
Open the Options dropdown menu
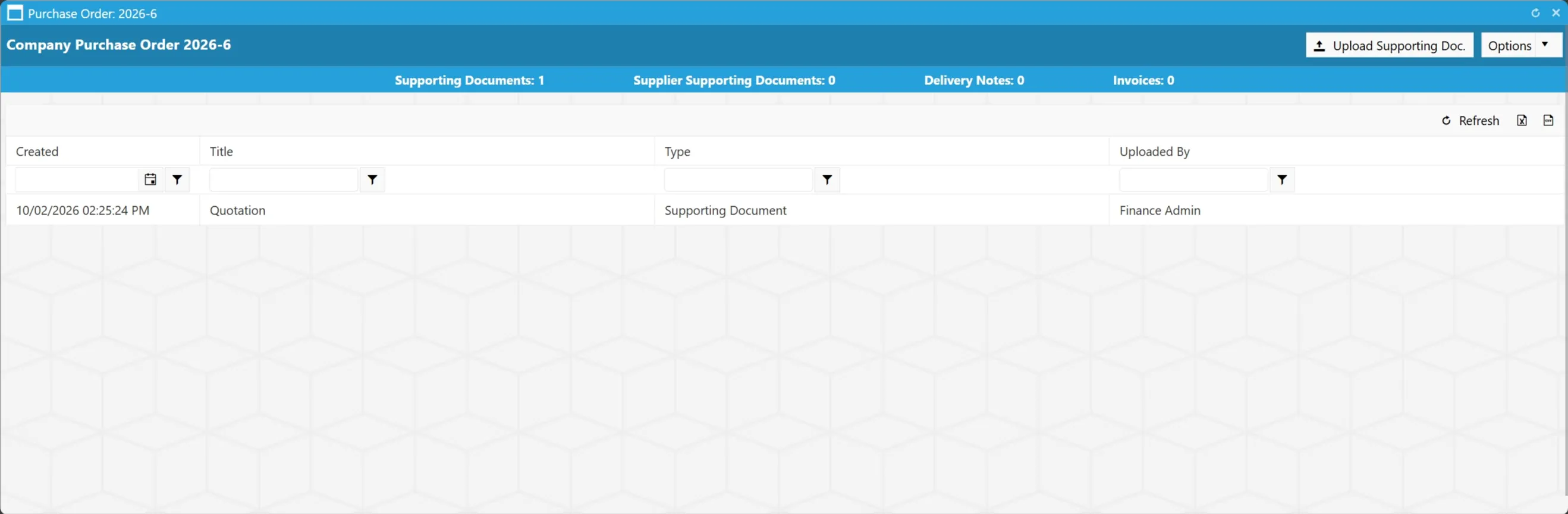[x=1521, y=46]
